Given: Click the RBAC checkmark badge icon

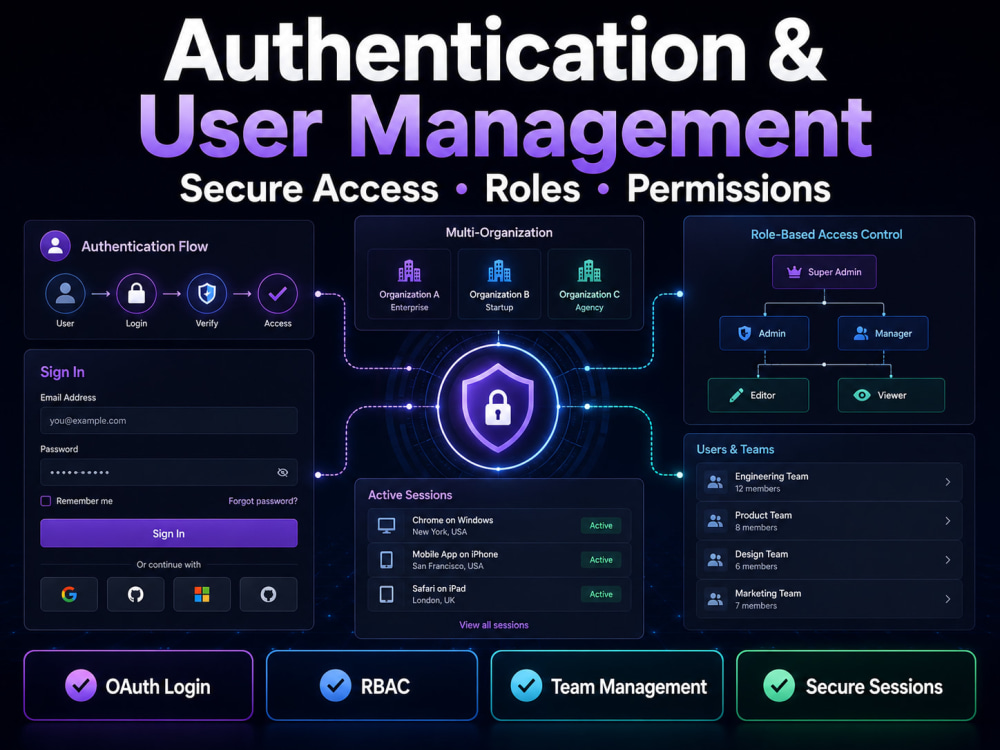Looking at the screenshot, I should pyautogui.click(x=335, y=686).
